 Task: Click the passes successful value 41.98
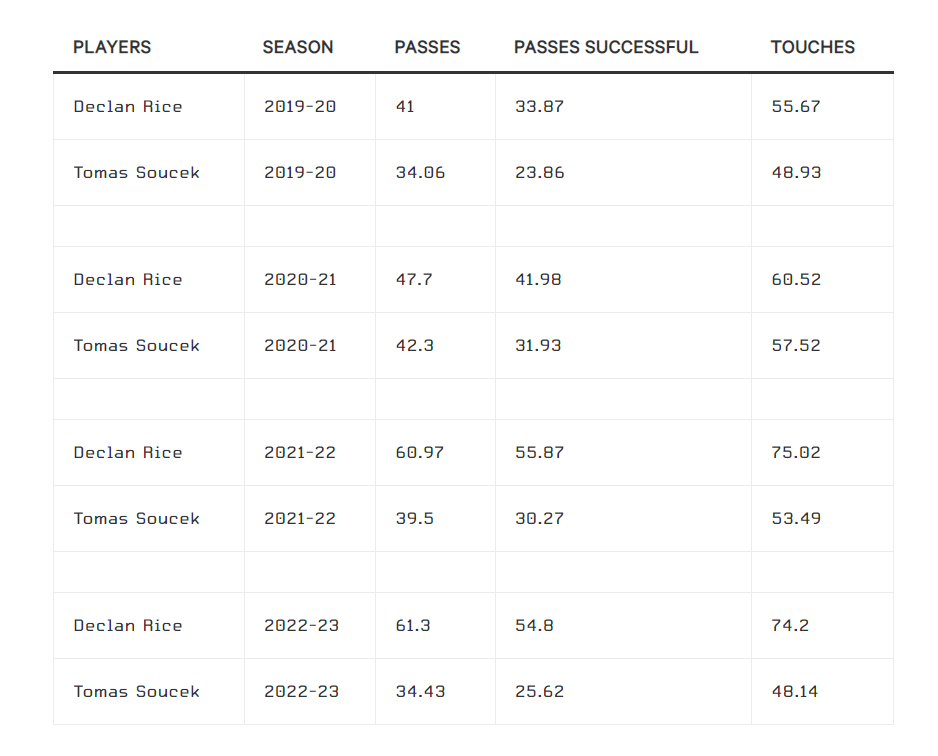pos(538,279)
